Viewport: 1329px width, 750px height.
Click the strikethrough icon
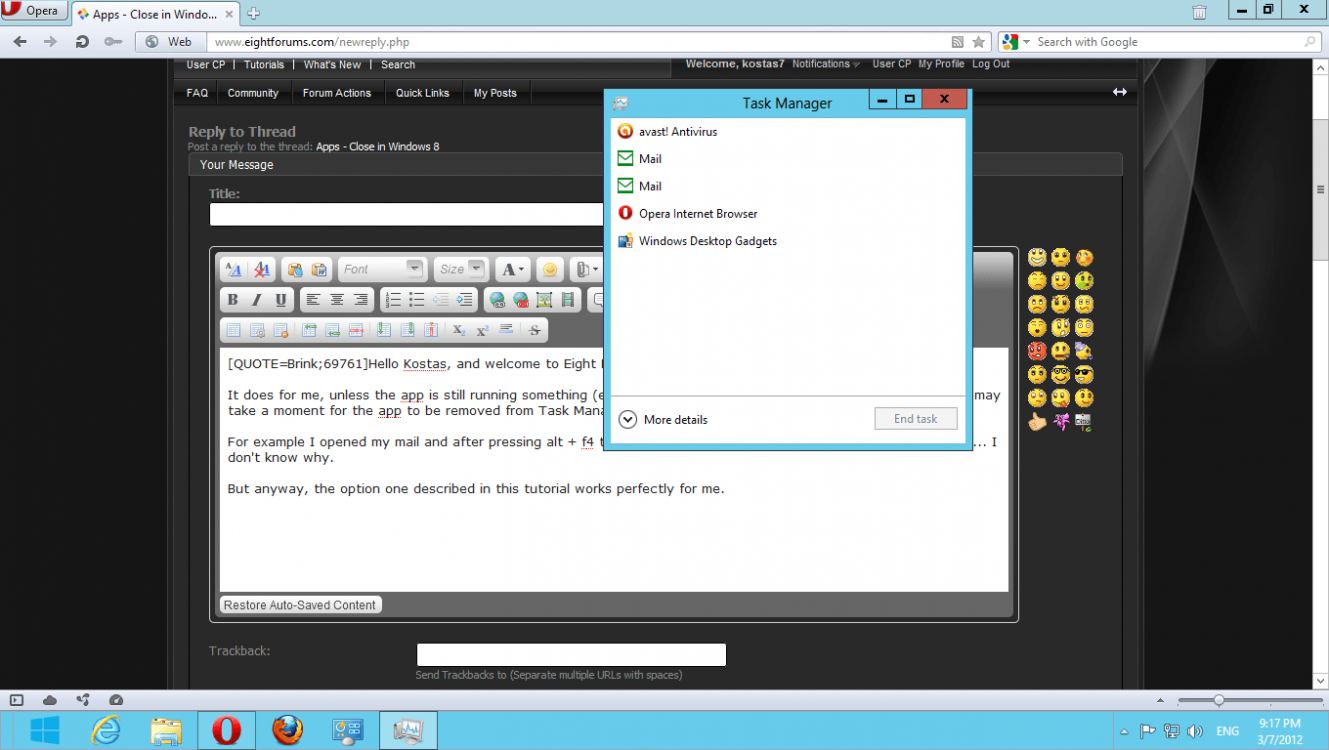(534, 330)
